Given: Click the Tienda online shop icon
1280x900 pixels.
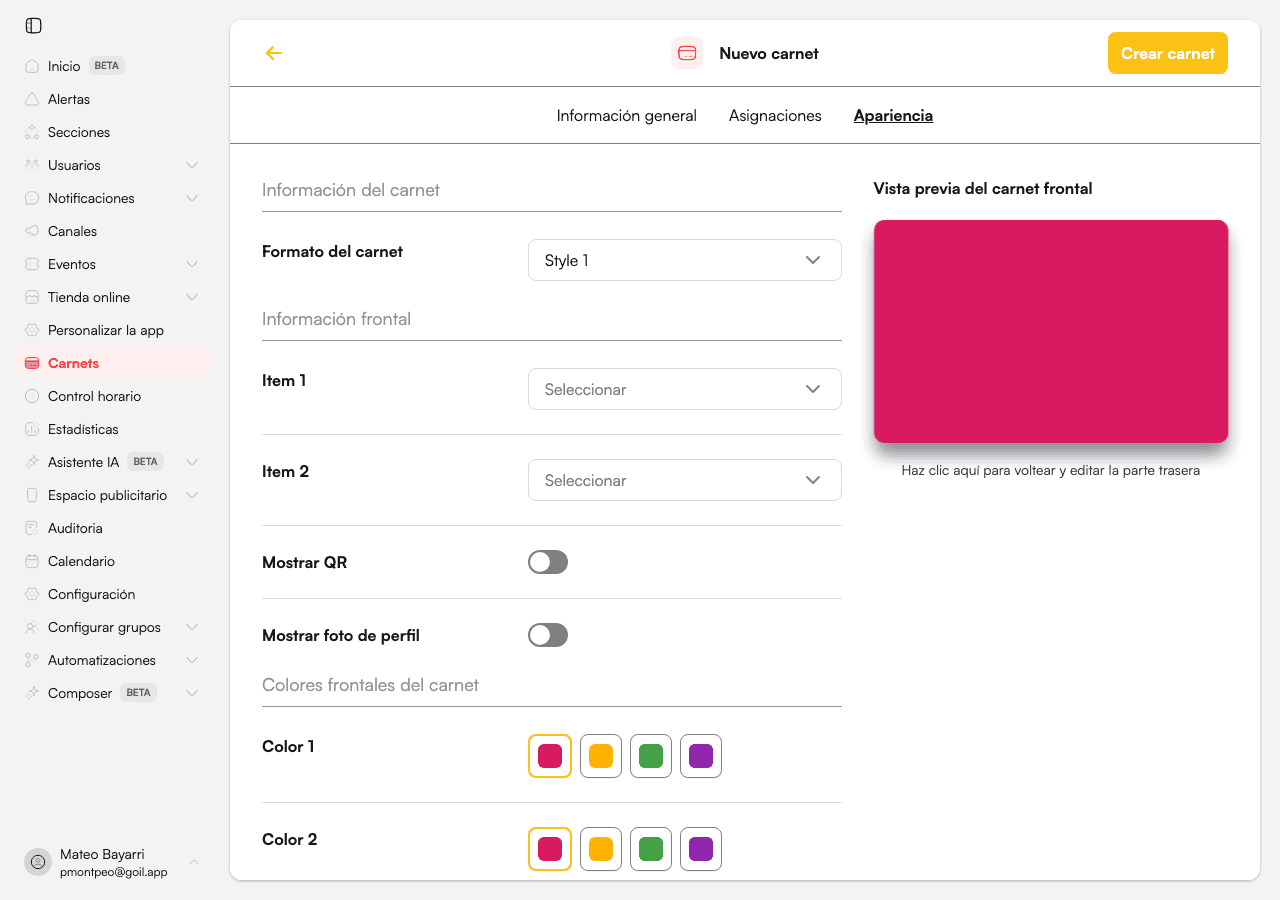Looking at the screenshot, I should pyautogui.click(x=32, y=297).
